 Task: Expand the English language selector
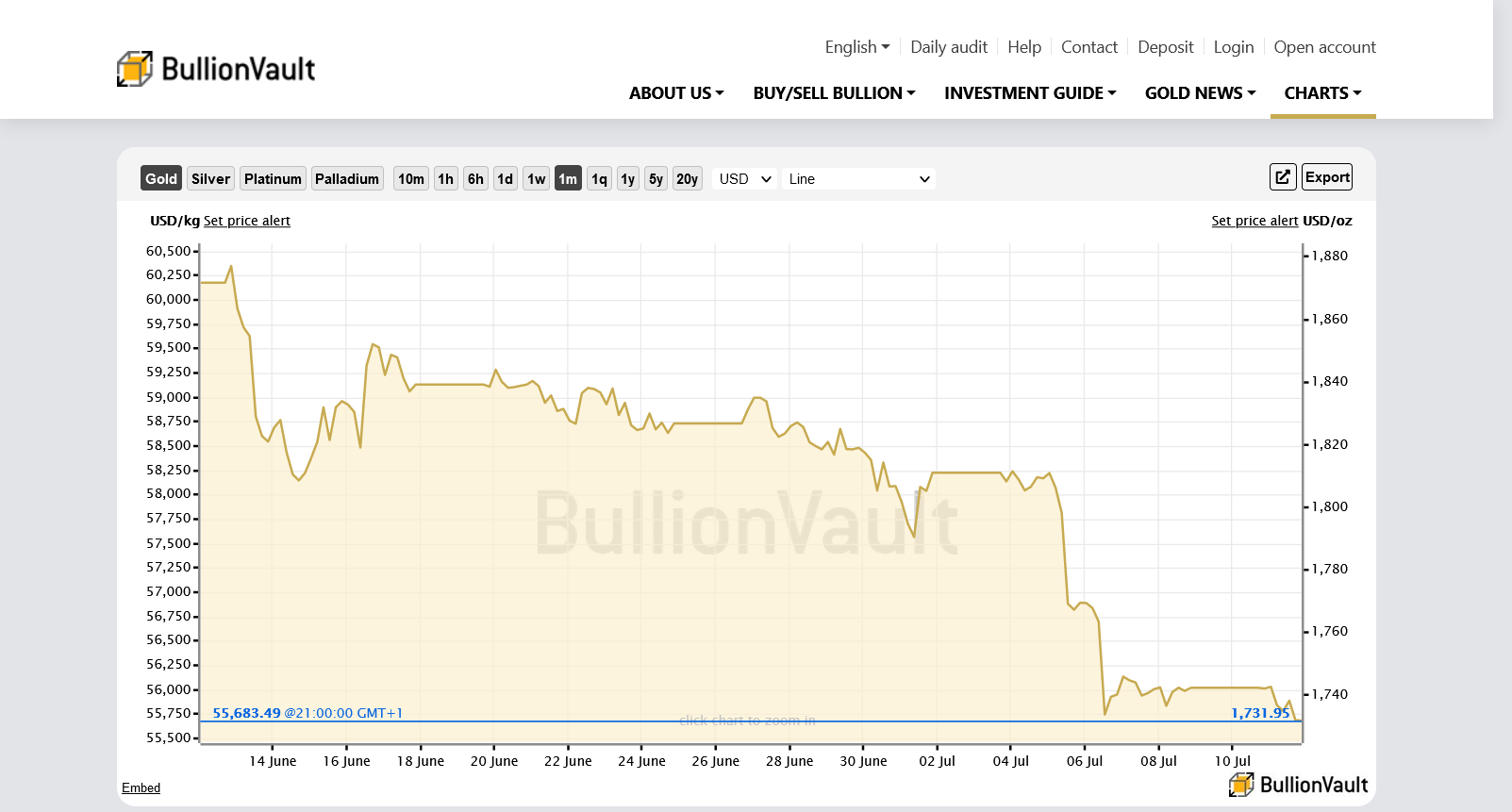(856, 47)
